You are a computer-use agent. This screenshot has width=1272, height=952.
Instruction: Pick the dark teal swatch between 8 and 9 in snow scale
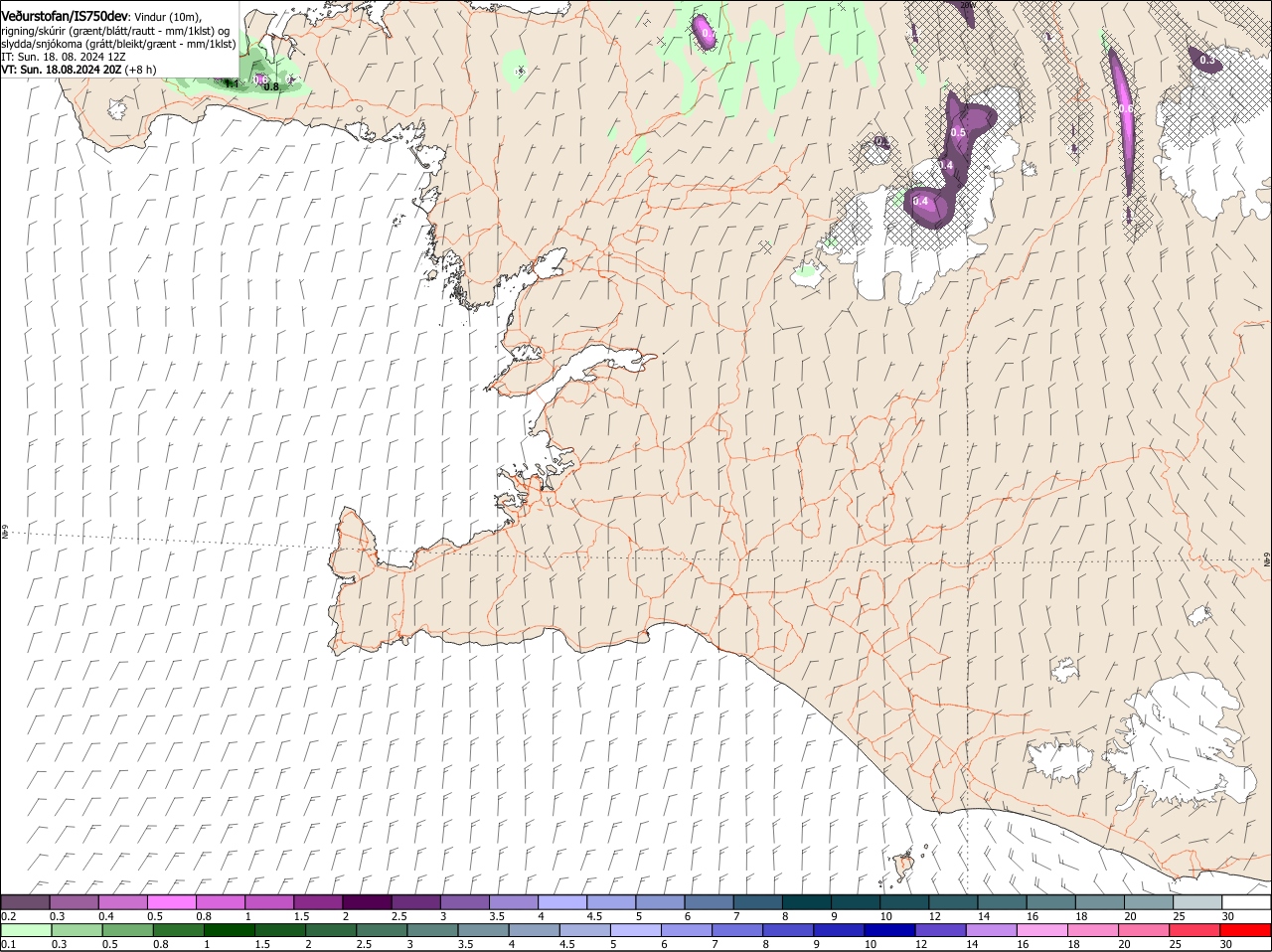[x=807, y=901]
